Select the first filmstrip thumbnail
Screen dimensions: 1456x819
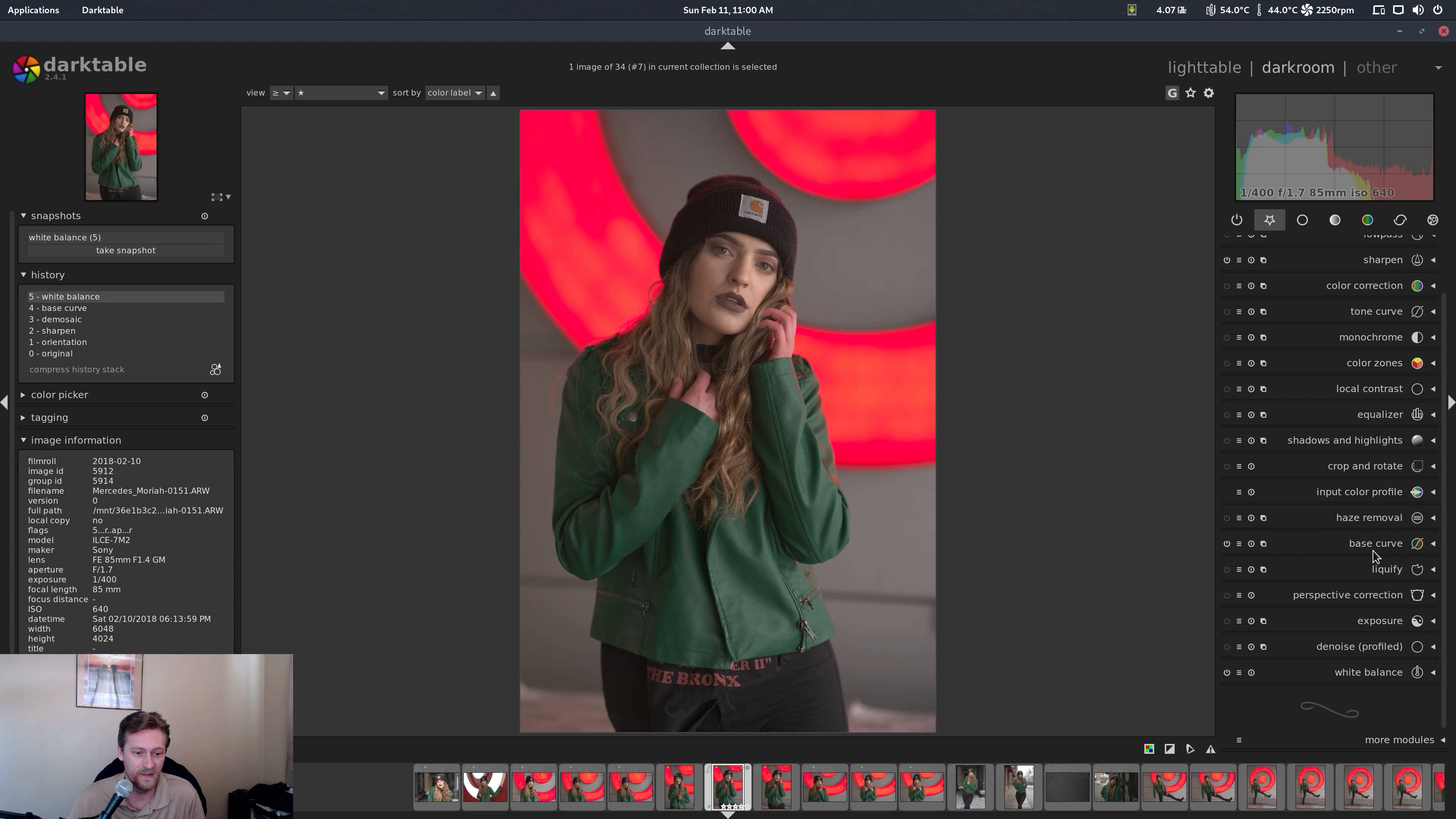436,786
